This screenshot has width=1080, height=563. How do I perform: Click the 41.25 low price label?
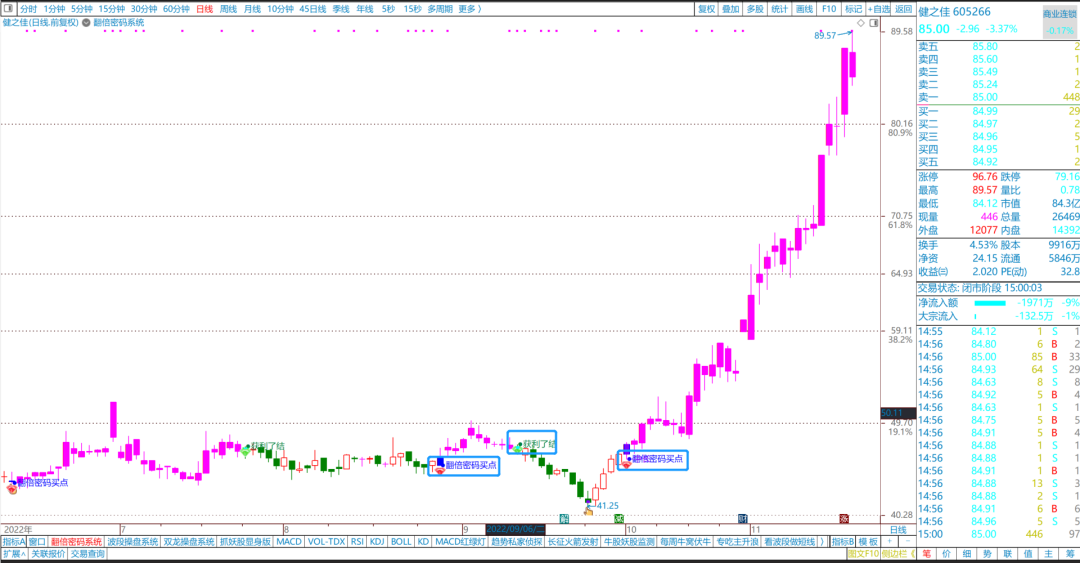pos(608,505)
